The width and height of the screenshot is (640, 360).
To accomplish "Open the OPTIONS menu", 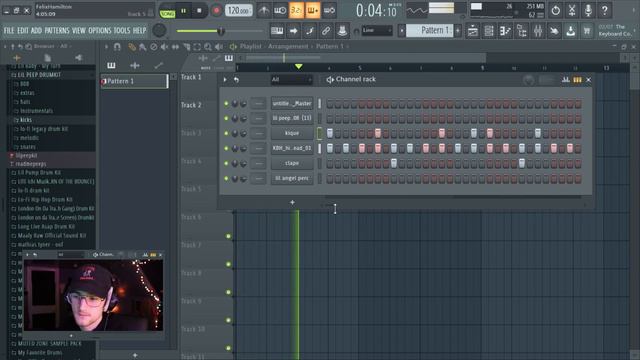I will [100, 31].
